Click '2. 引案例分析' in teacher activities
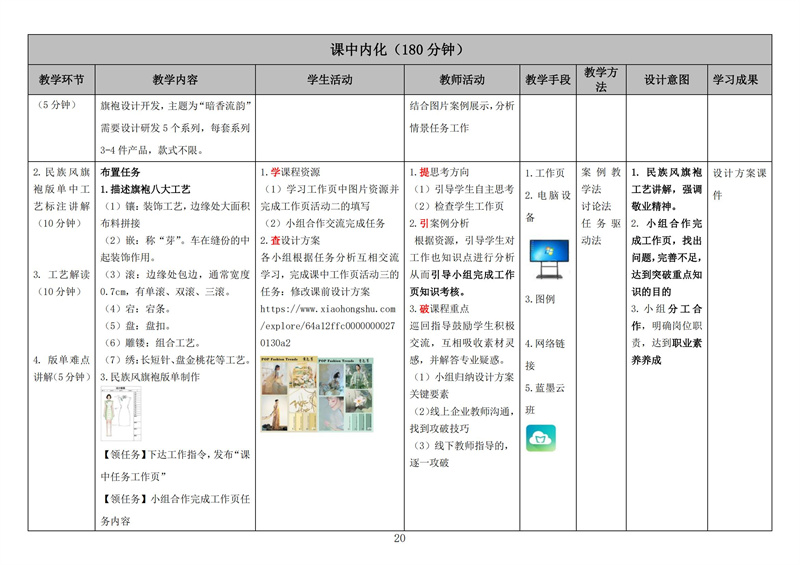 [x=439, y=223]
